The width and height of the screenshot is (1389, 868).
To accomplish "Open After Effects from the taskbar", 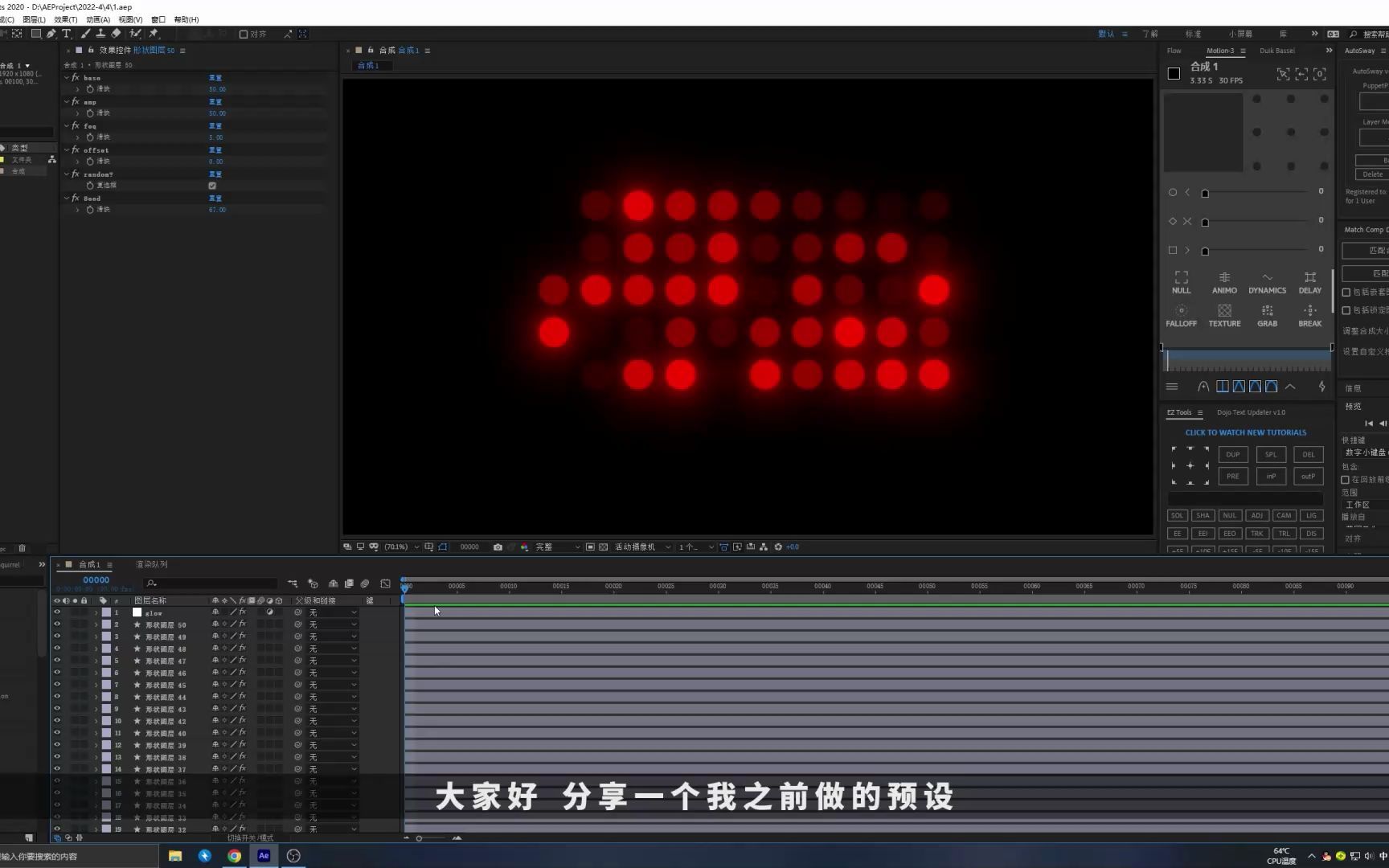I will [x=263, y=856].
